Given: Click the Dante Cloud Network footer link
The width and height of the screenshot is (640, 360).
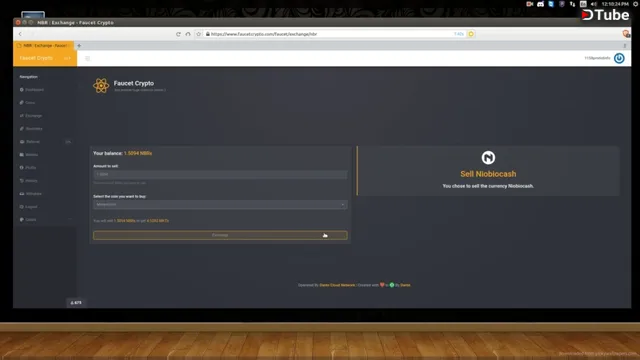Looking at the screenshot, I should [x=337, y=285].
